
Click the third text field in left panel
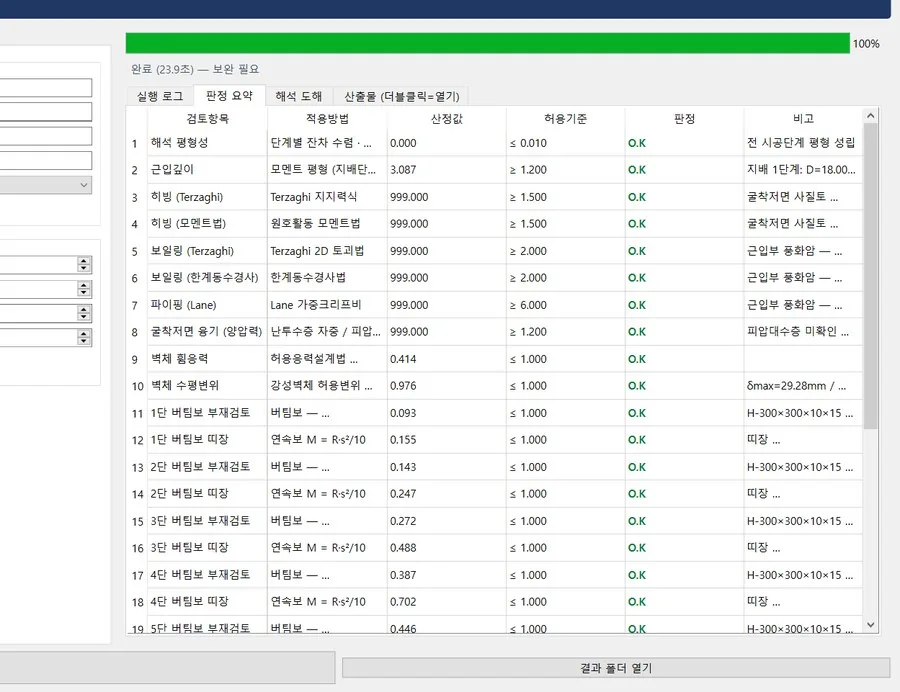point(45,136)
